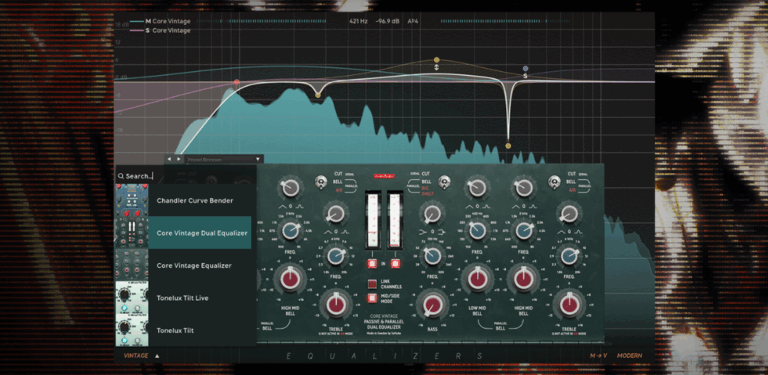Toggle the Mid/Side Mode button
The height and width of the screenshot is (375, 768).
point(372,298)
